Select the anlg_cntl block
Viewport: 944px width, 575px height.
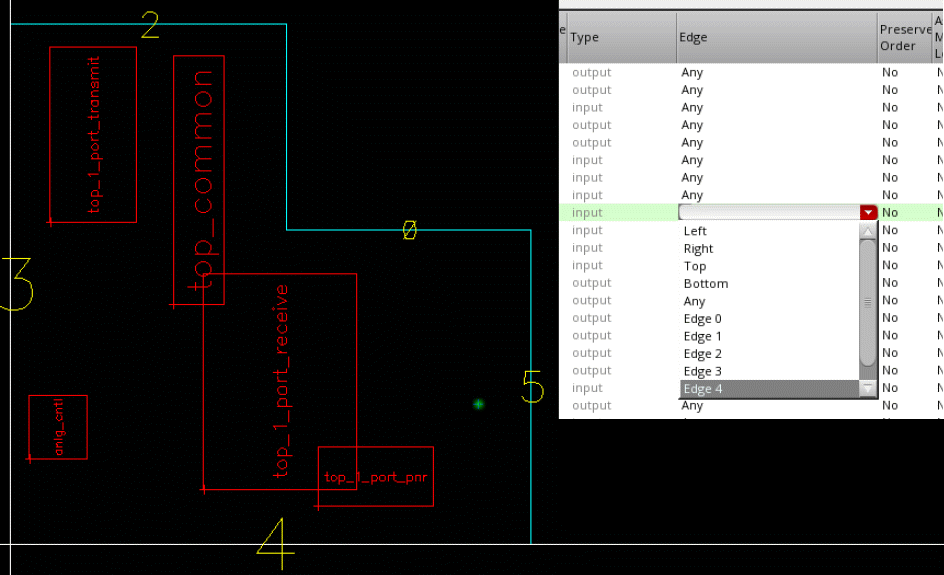pos(58,427)
